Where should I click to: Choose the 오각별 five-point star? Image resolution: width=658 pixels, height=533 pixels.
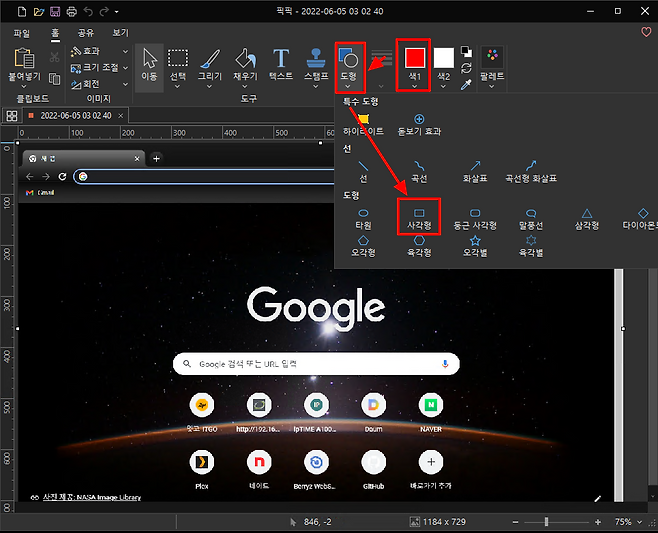pyautogui.click(x=475, y=246)
